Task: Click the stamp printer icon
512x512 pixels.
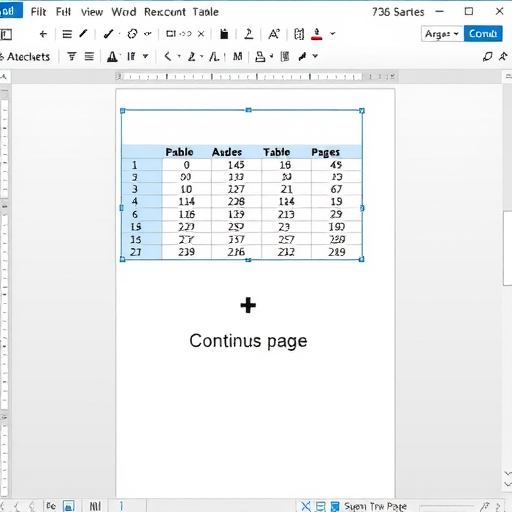Action: (260, 57)
